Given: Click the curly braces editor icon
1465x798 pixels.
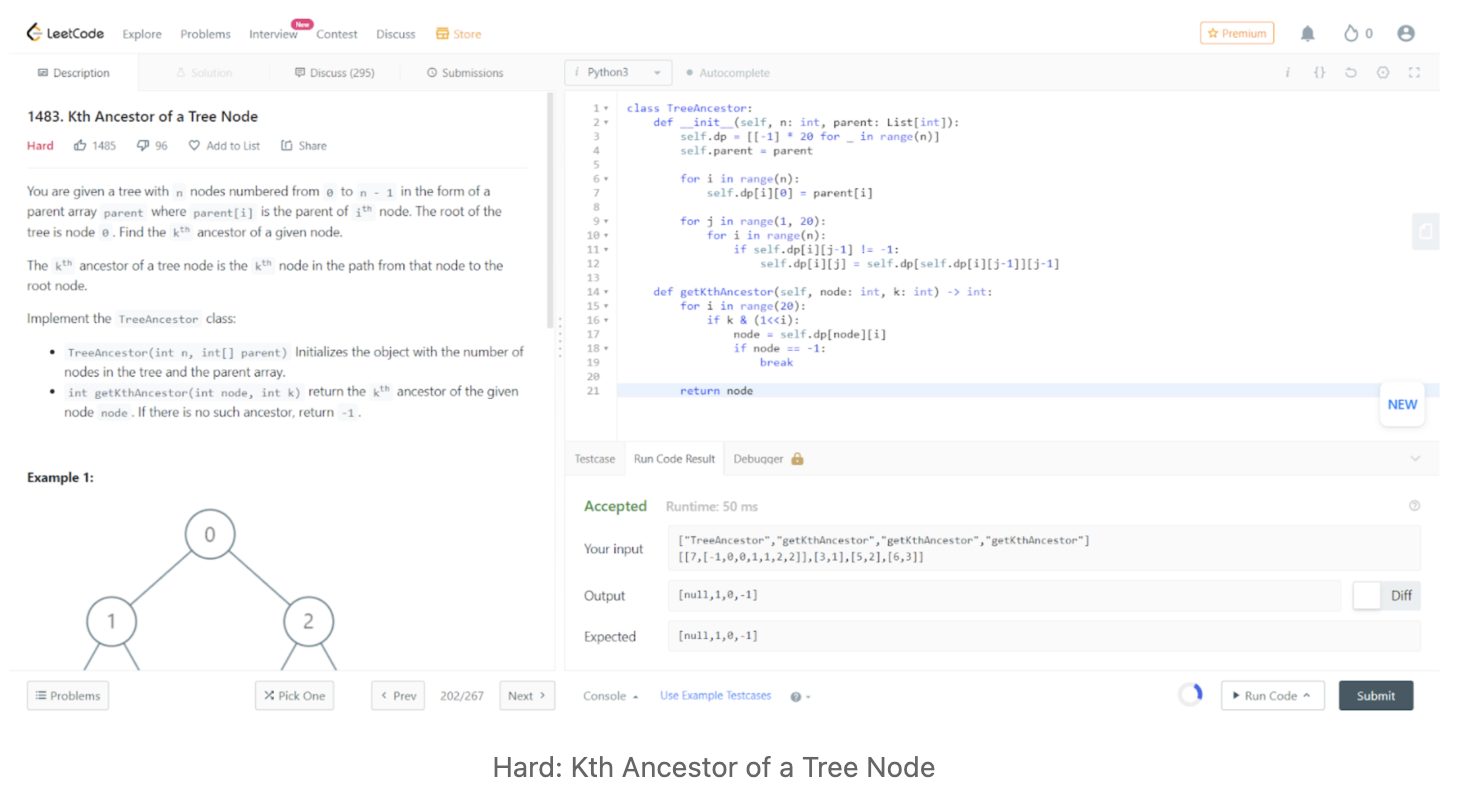Looking at the screenshot, I should tap(1319, 73).
